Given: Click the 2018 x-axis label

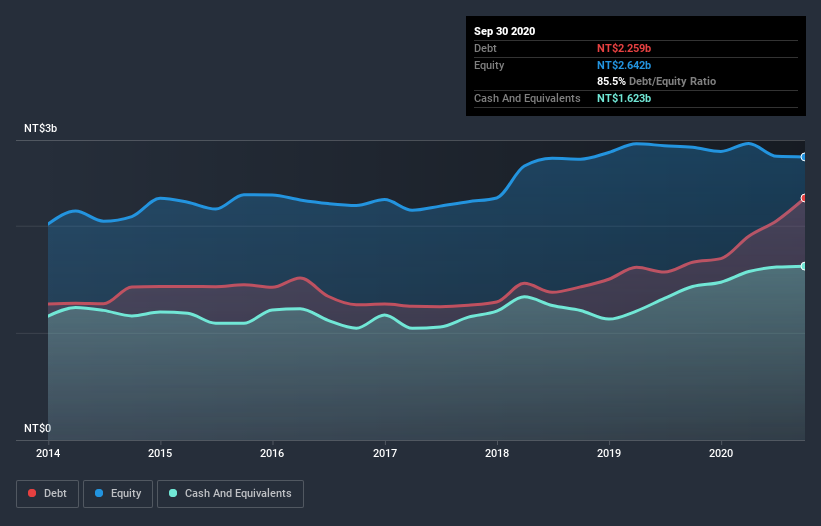Looking at the screenshot, I should (x=497, y=453).
